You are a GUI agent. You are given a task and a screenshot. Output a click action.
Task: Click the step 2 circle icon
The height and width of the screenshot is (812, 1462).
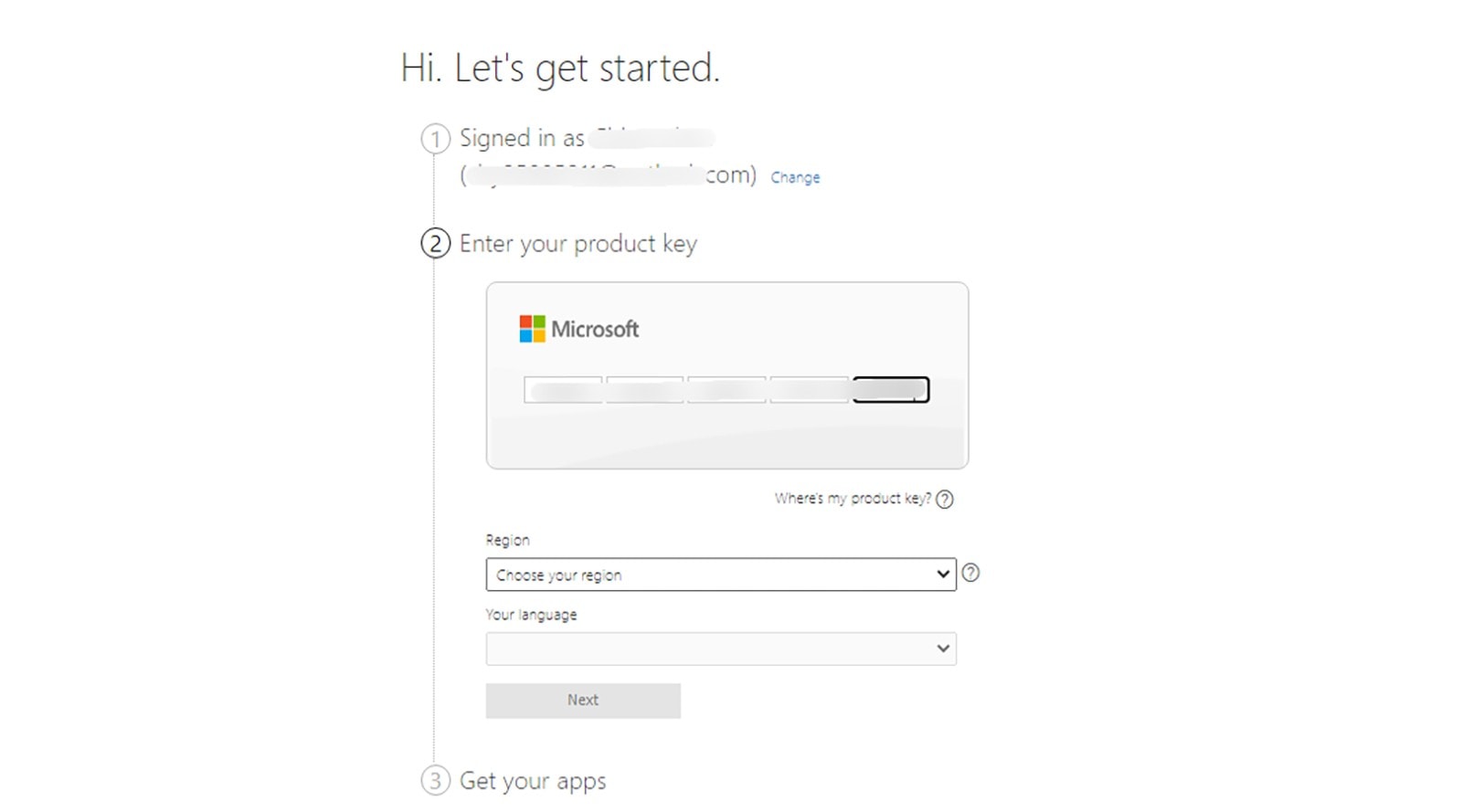pos(435,244)
